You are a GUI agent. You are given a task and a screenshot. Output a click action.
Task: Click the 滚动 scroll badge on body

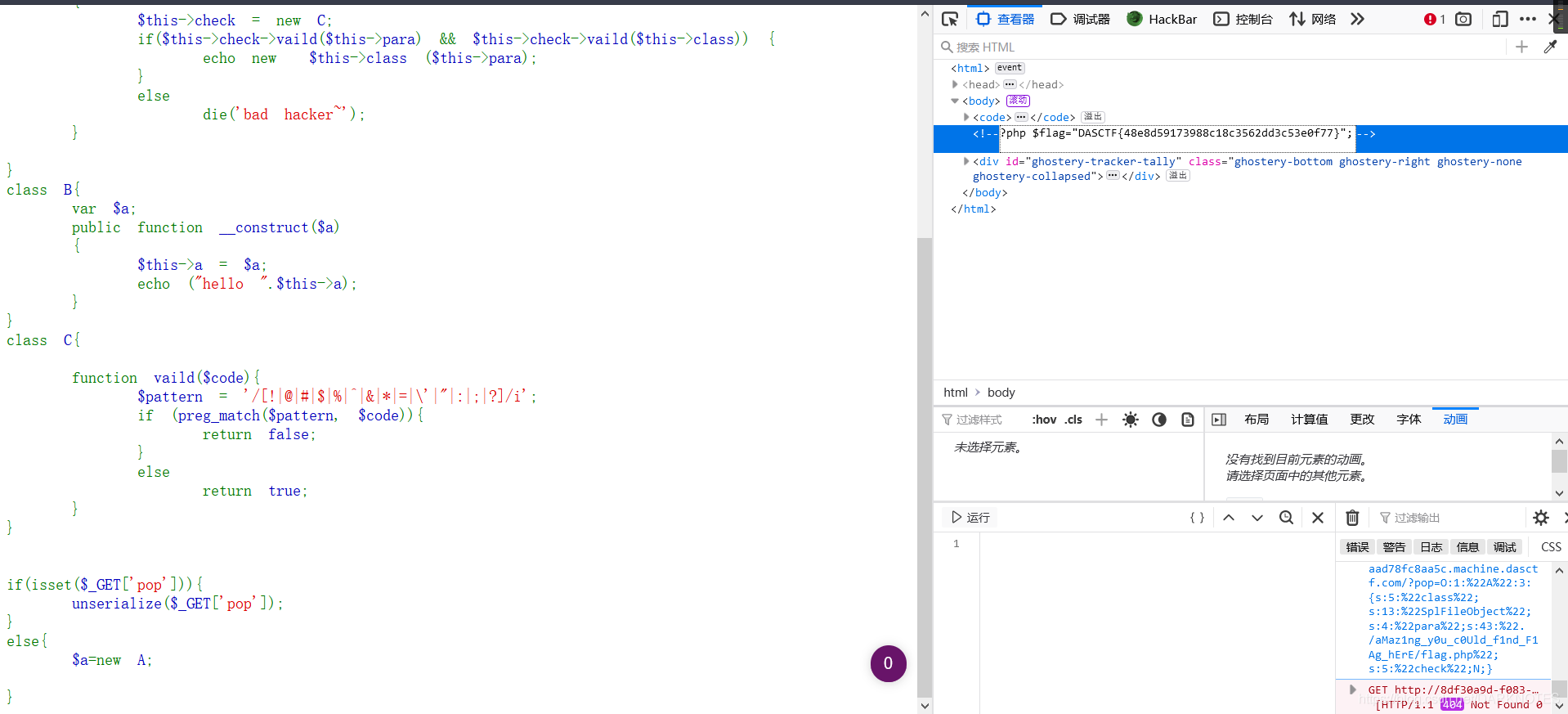(x=1018, y=101)
